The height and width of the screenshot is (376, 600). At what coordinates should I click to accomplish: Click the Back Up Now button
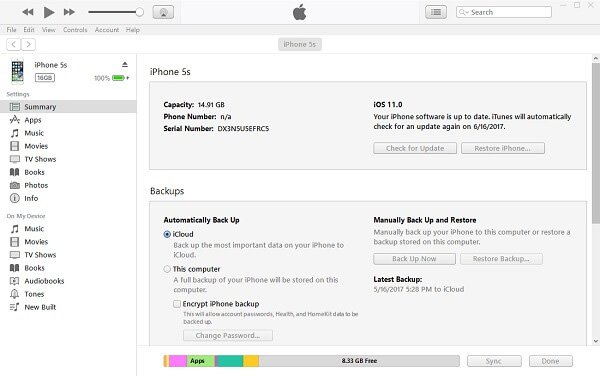click(x=414, y=259)
